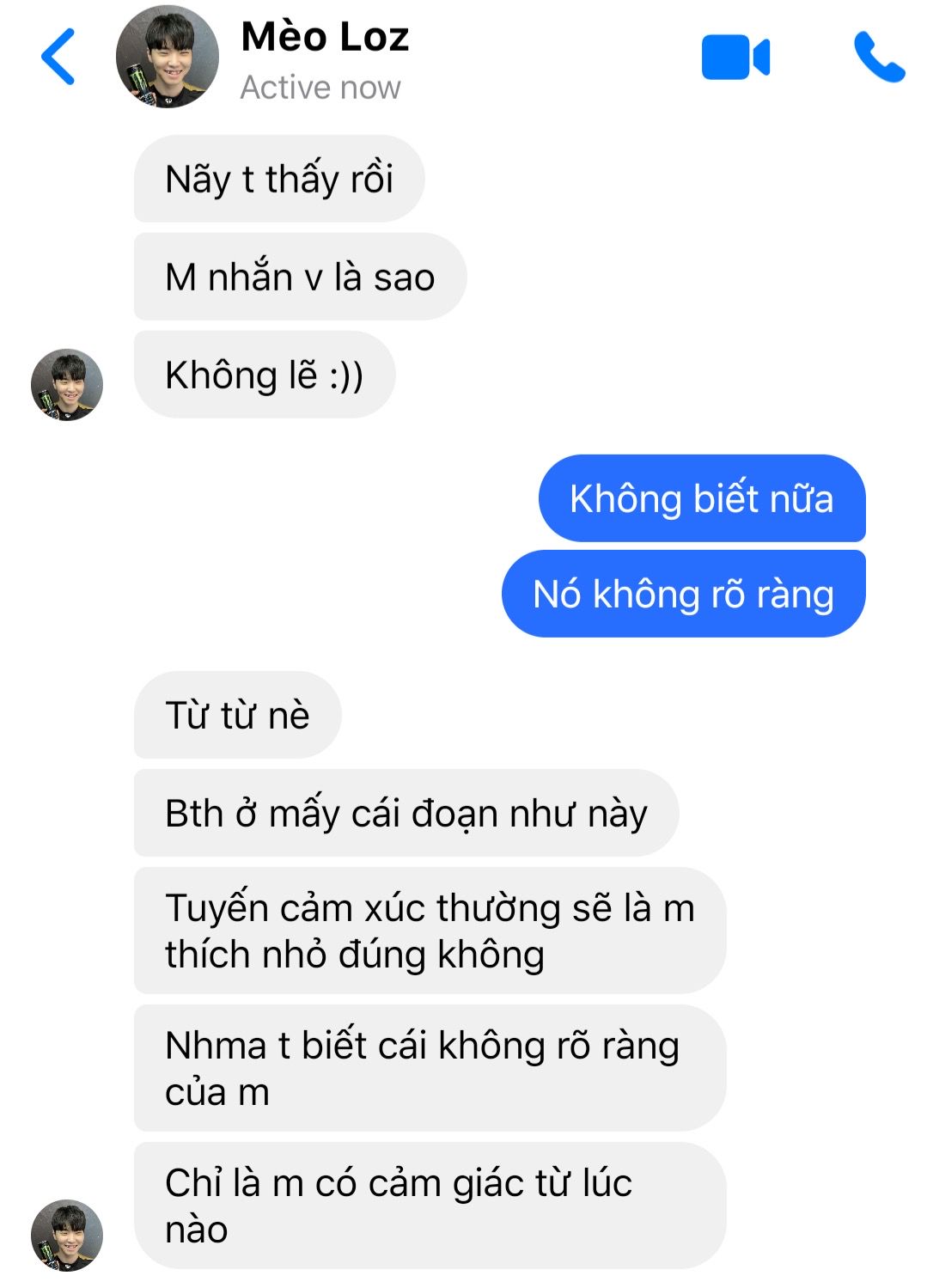Select message starting "Tuyến cảm xúc thường"

coord(430,931)
